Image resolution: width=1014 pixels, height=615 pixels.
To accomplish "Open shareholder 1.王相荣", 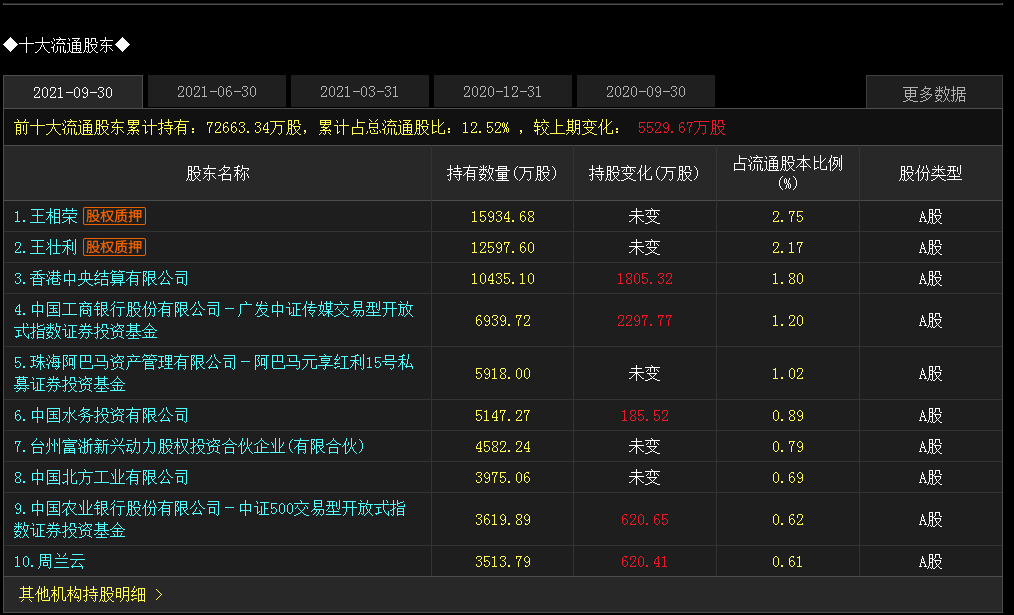I will pyautogui.click(x=45, y=216).
